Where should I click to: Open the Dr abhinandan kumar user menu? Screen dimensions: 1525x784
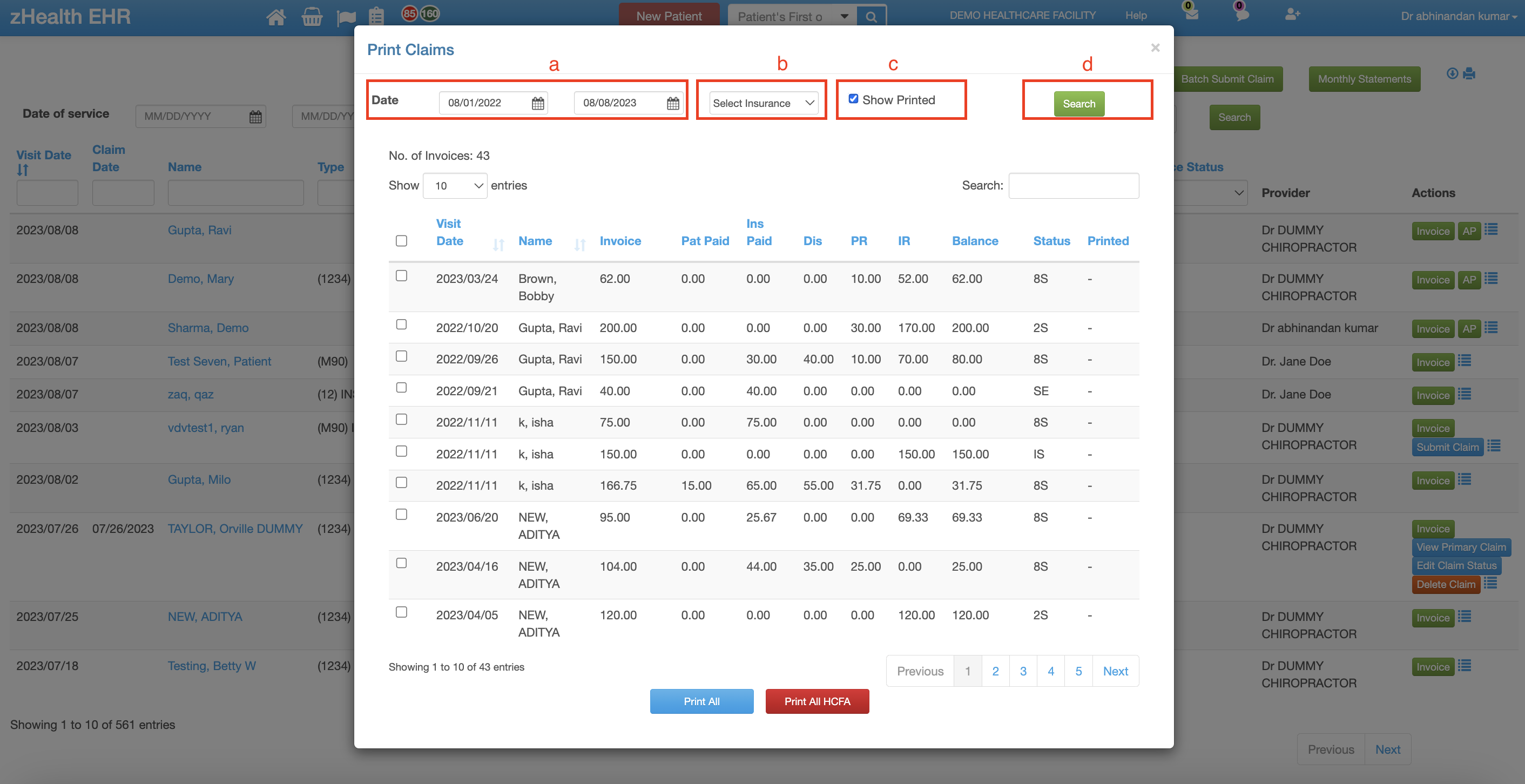pyautogui.click(x=1458, y=17)
